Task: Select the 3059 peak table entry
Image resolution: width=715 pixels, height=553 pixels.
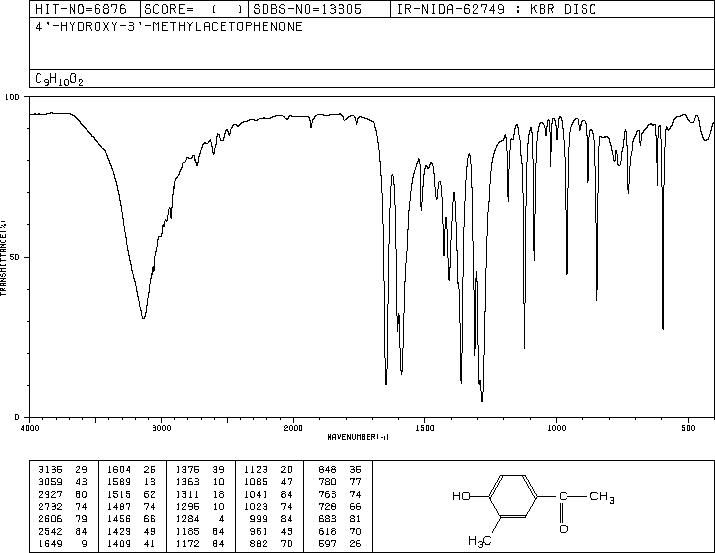Action: point(63,482)
